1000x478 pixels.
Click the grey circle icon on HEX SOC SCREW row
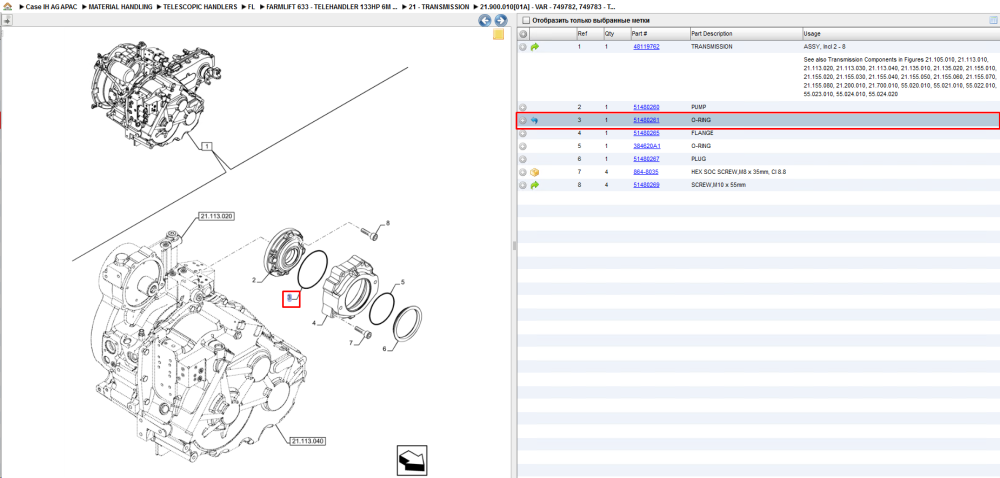point(523,172)
